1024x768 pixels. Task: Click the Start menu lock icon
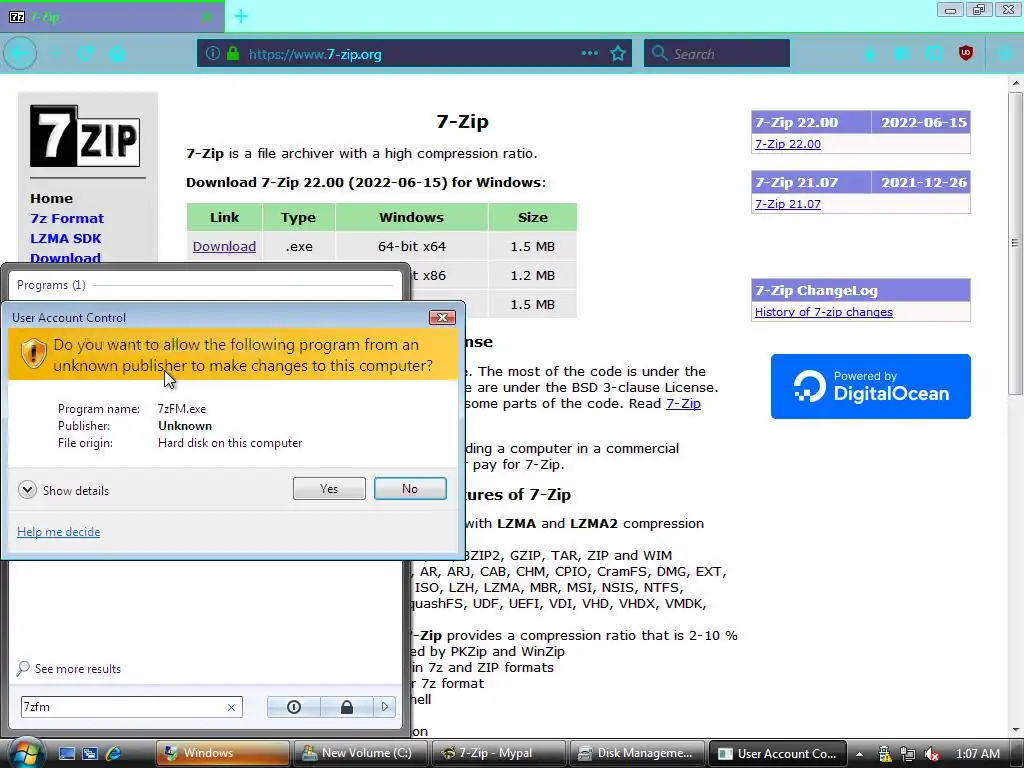tap(347, 707)
